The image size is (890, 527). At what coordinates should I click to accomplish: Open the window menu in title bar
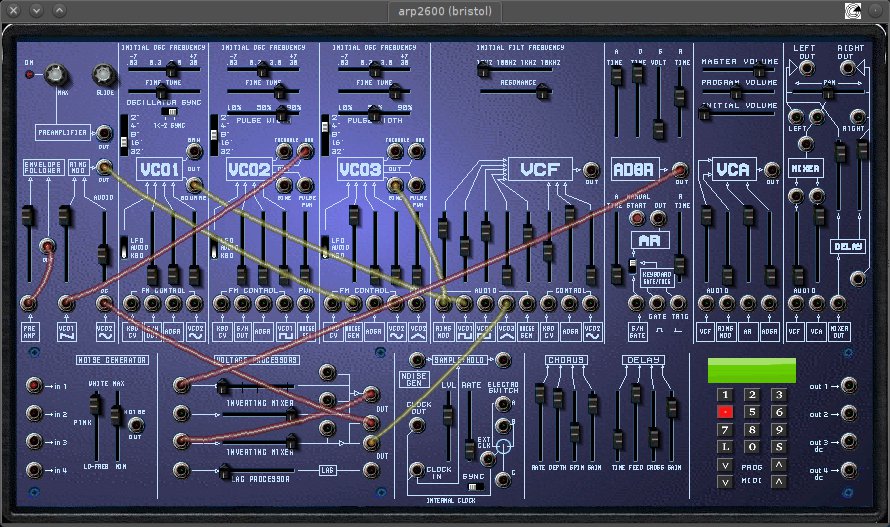coord(14,10)
